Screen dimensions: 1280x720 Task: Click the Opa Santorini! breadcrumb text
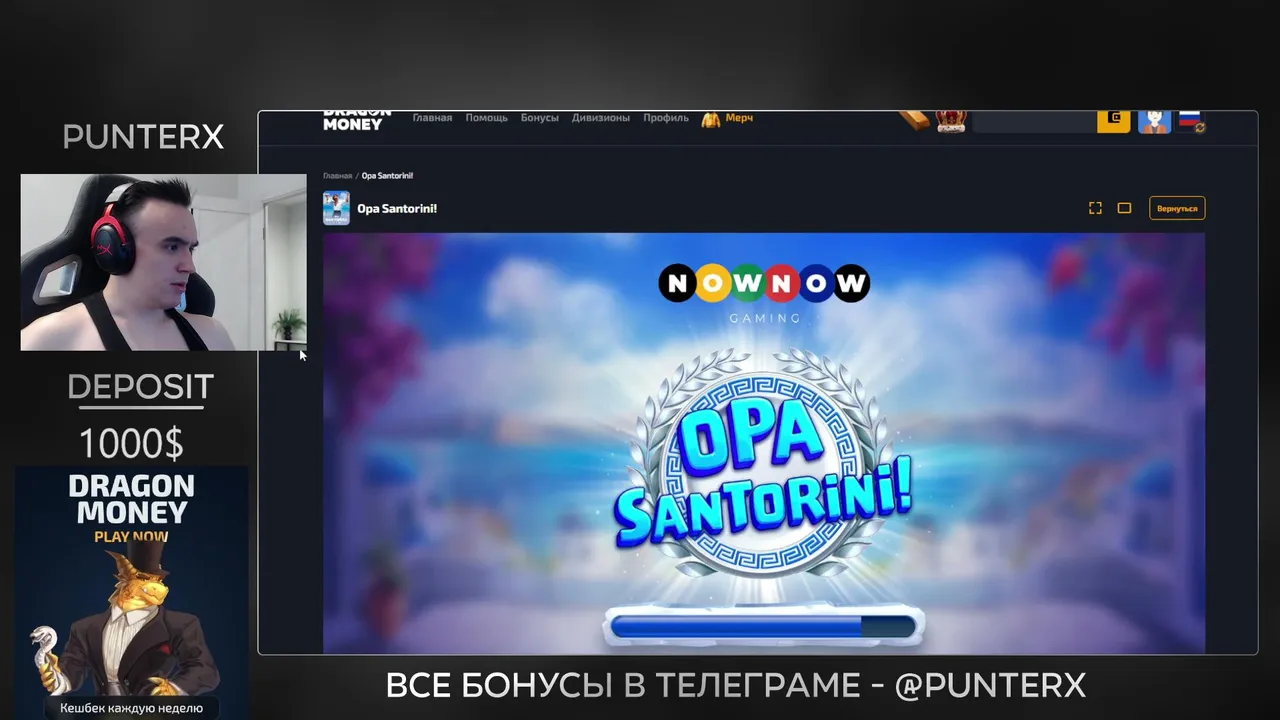(x=387, y=176)
